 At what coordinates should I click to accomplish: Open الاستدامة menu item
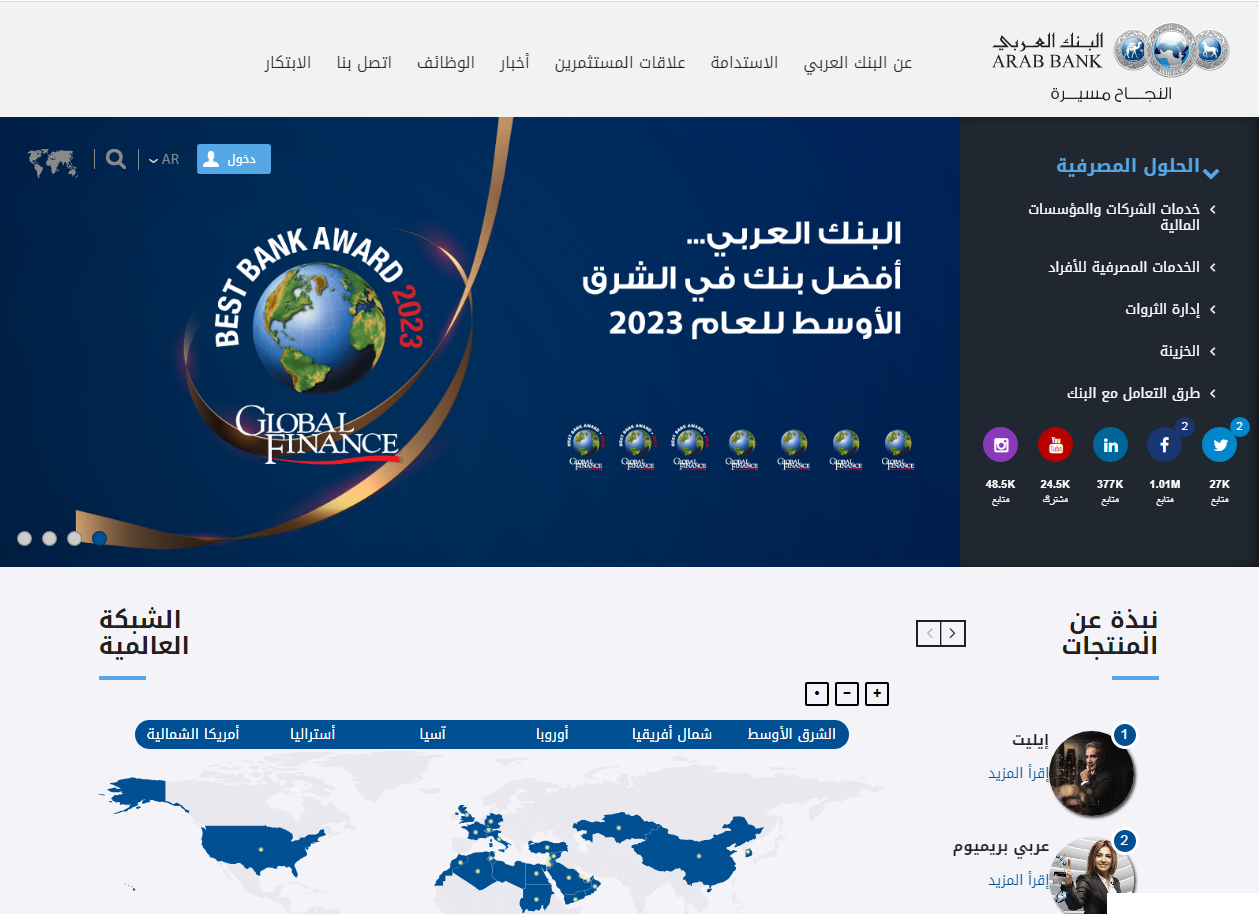tap(744, 63)
